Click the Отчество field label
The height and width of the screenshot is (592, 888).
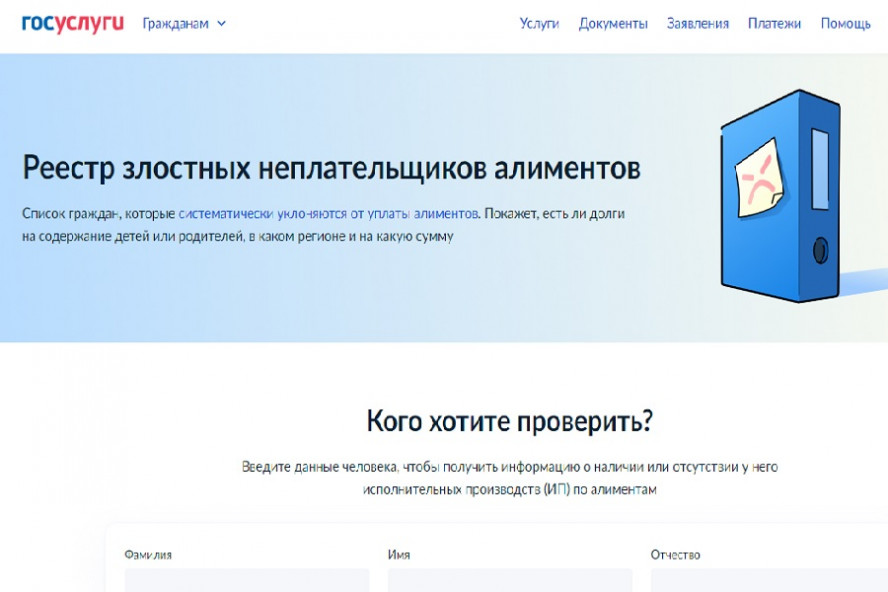pyautogui.click(x=675, y=555)
